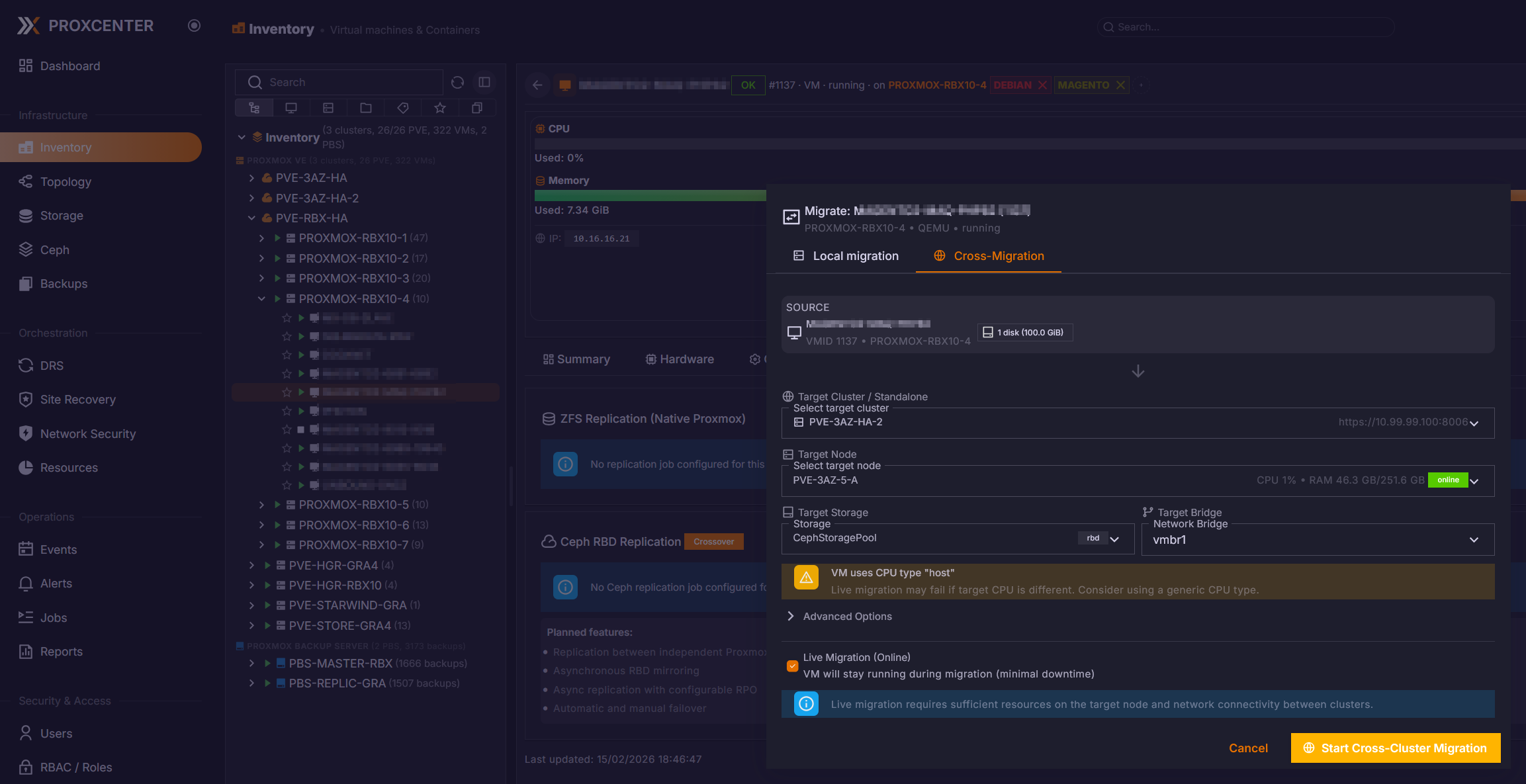
Task: Star the first VM under PROXMOX-RBX10-4
Action: click(287, 318)
